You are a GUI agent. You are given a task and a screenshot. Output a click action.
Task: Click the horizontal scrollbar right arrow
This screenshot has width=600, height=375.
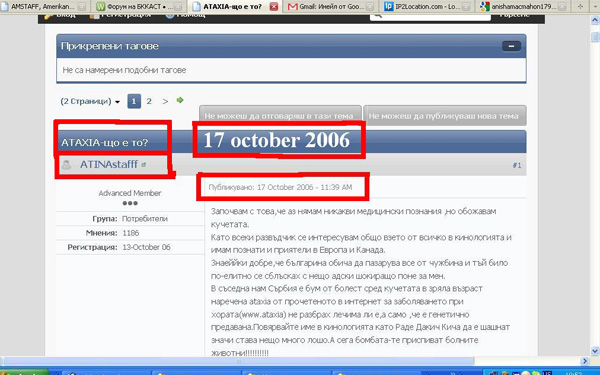[585, 361]
